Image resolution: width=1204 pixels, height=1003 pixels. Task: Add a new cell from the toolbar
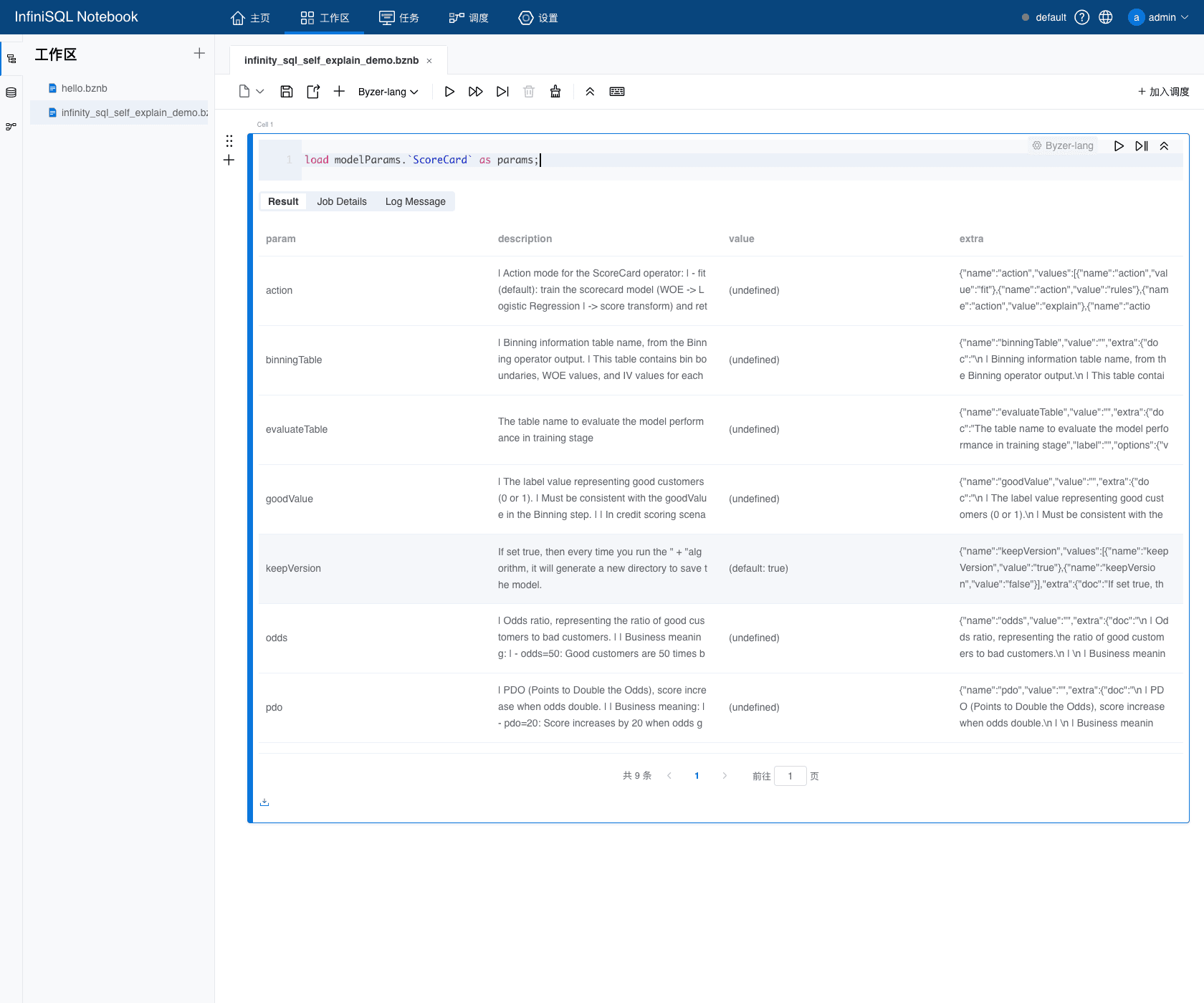(x=340, y=92)
